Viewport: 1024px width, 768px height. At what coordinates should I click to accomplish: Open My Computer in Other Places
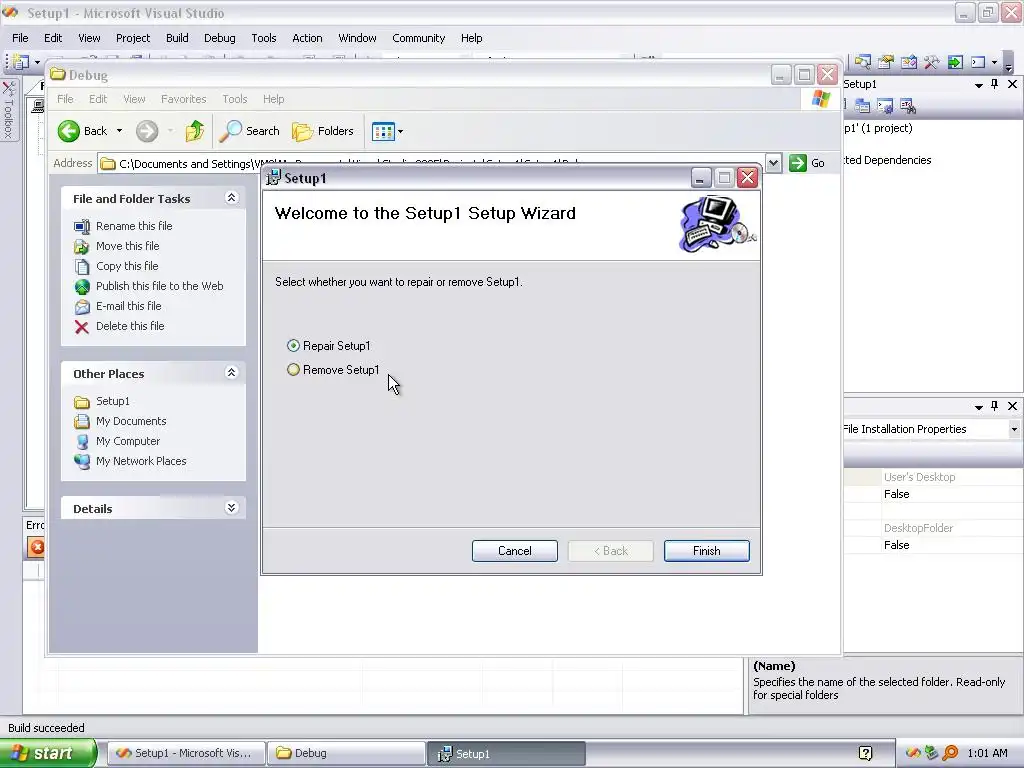coord(128,441)
